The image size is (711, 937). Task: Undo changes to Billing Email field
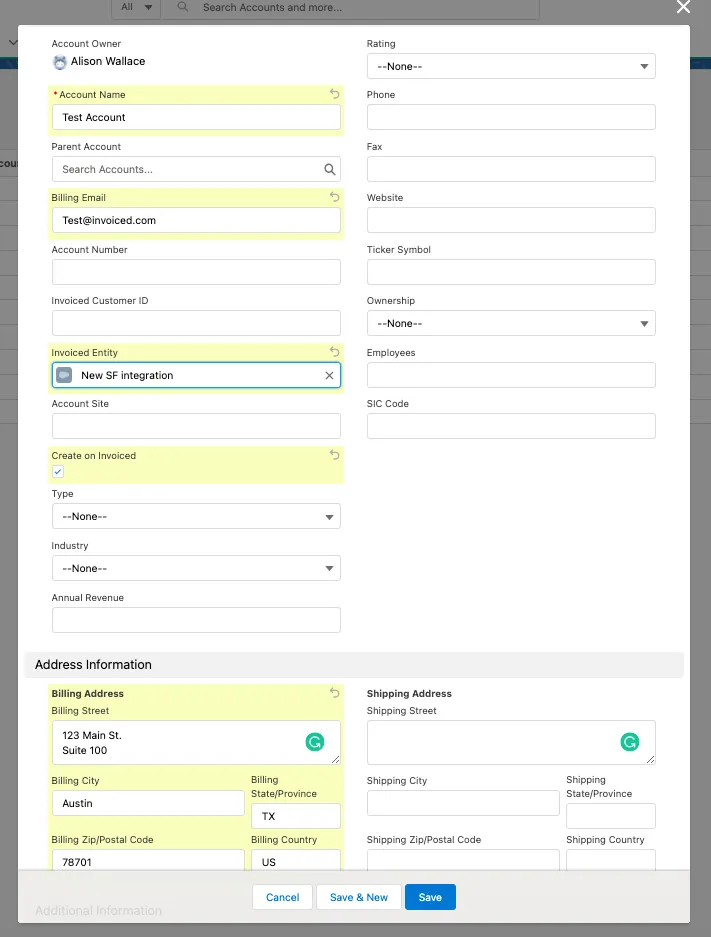(335, 197)
